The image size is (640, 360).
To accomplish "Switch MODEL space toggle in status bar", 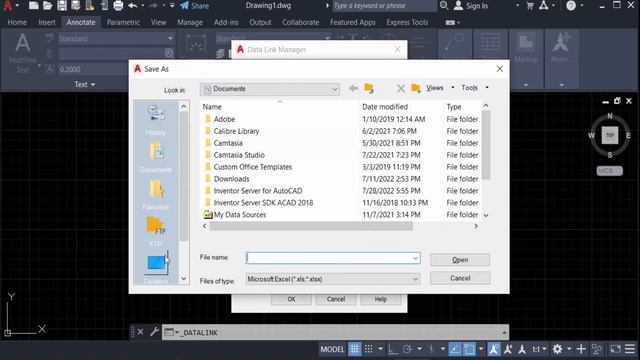I will pyautogui.click(x=332, y=349).
